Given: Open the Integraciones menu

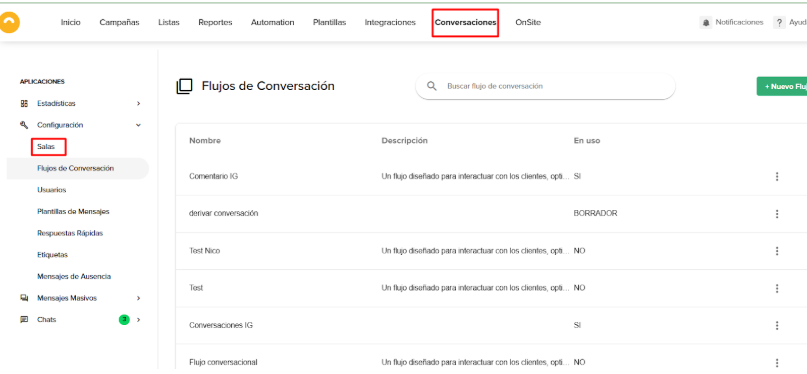Looking at the screenshot, I should click(x=390, y=23).
